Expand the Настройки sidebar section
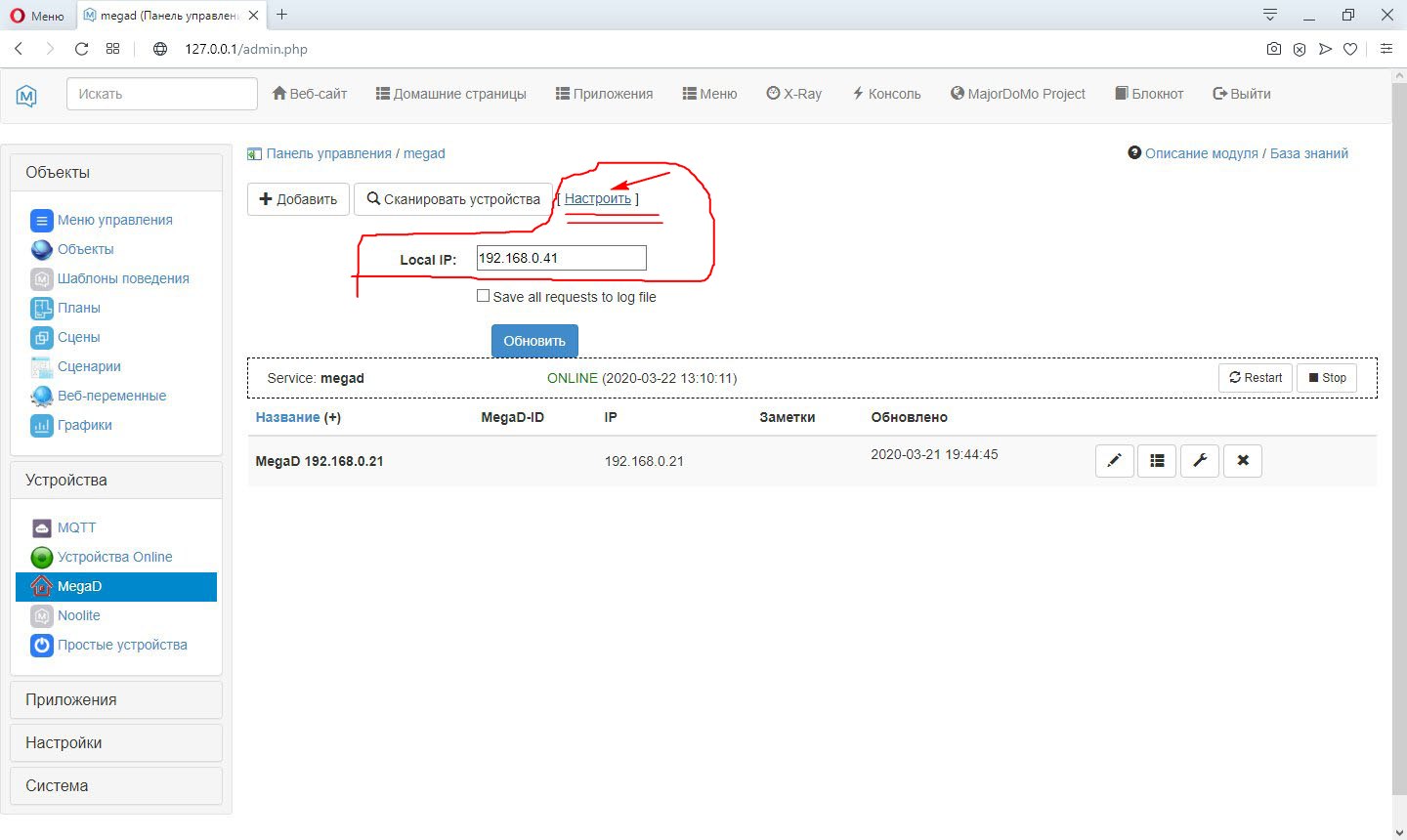 [116, 742]
